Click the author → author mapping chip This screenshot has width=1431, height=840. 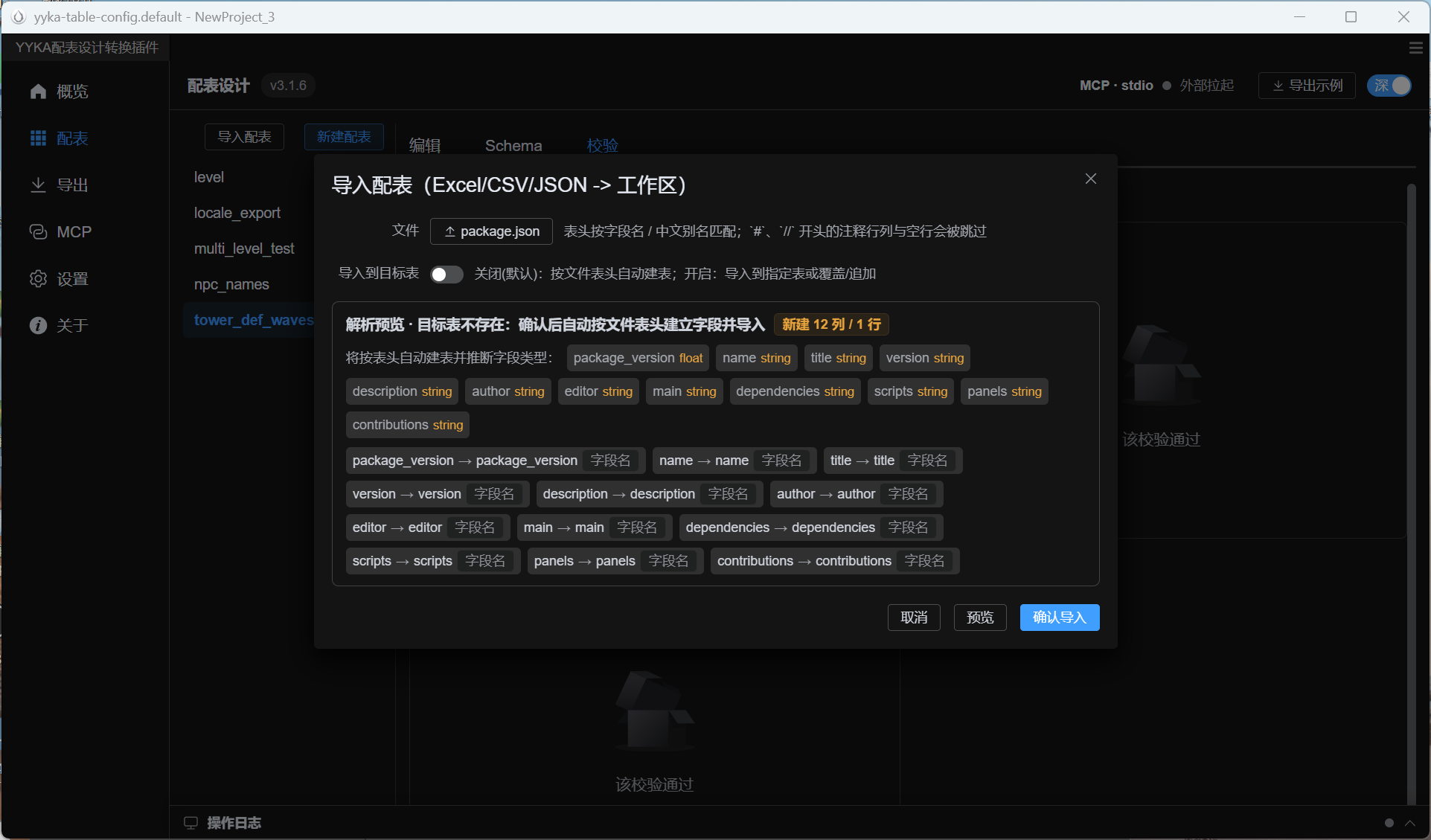click(857, 494)
